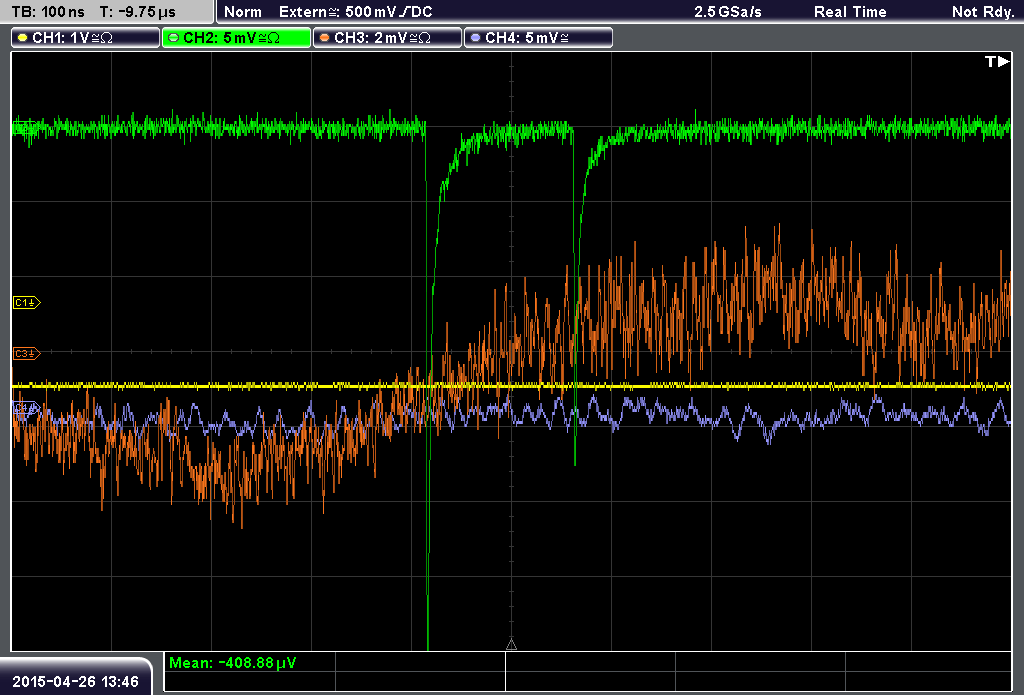The height and width of the screenshot is (695, 1024).
Task: Select the CH1: 1V channel tab
Action: click(x=86, y=38)
